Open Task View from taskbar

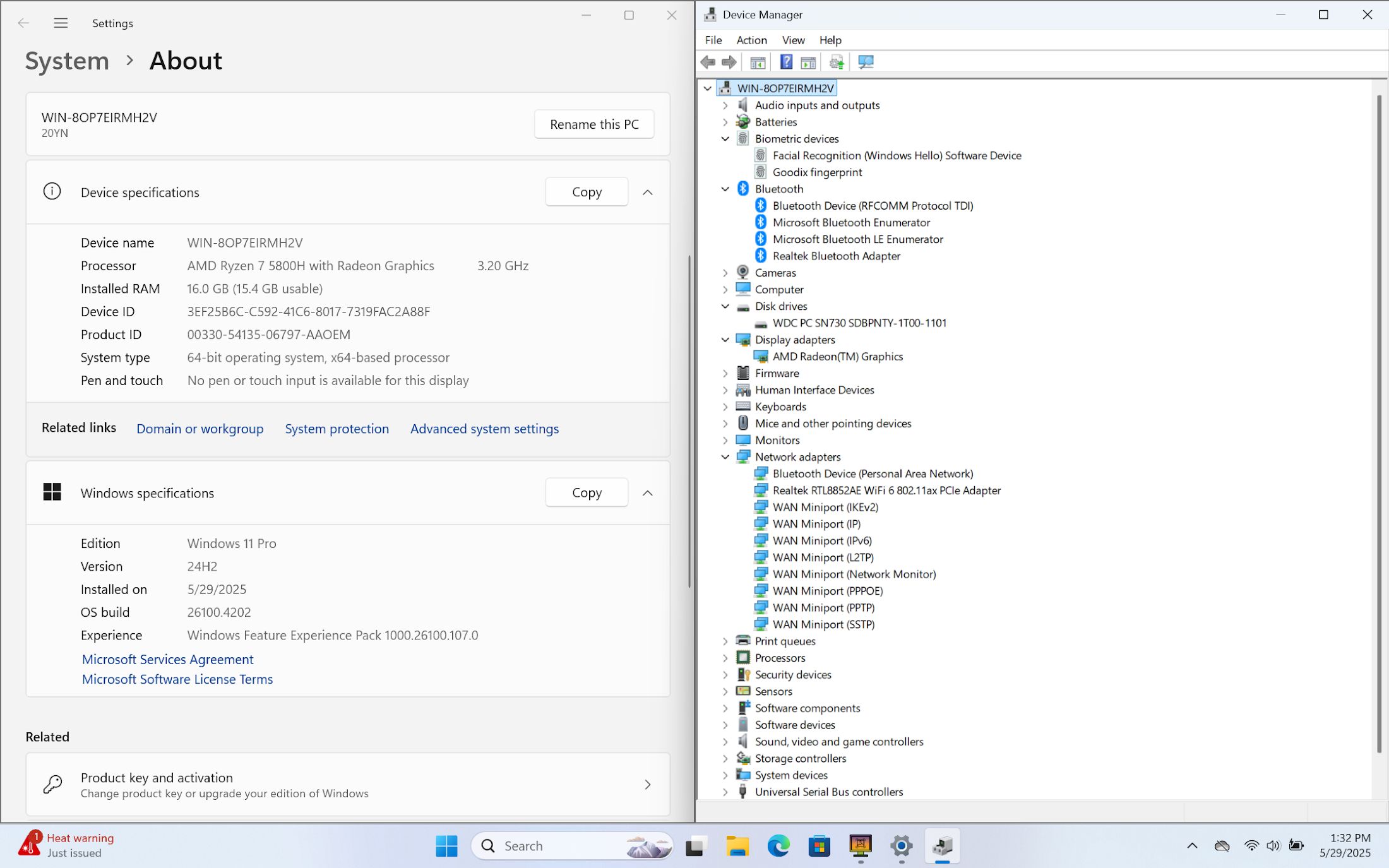point(695,846)
